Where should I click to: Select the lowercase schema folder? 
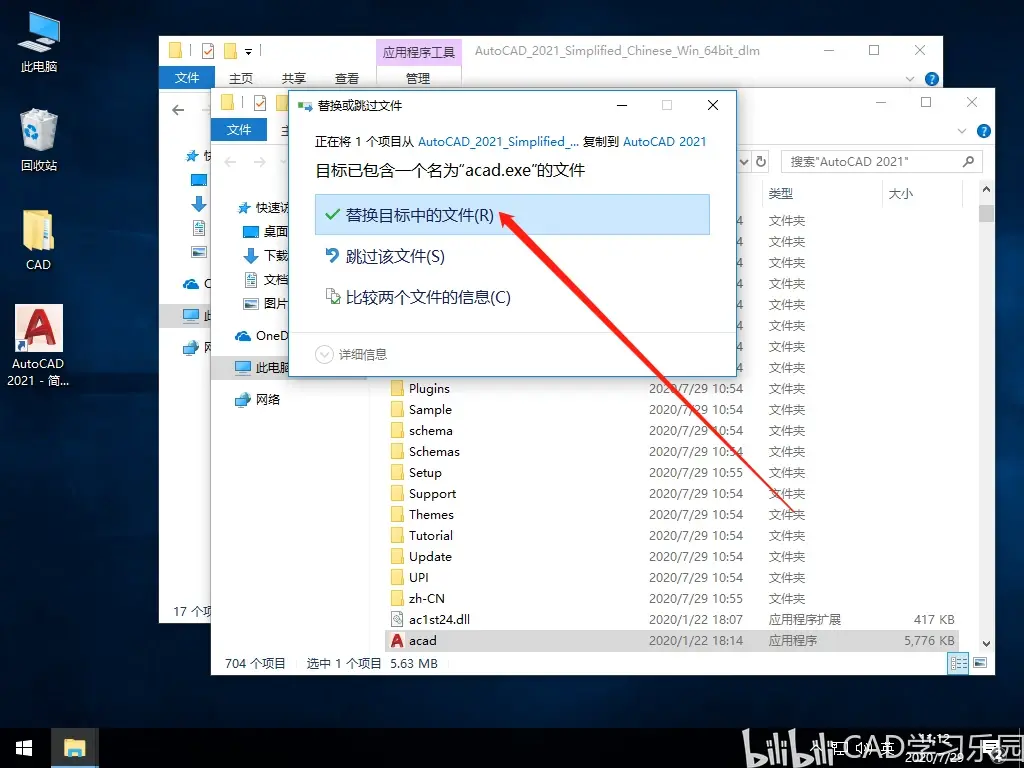[430, 430]
